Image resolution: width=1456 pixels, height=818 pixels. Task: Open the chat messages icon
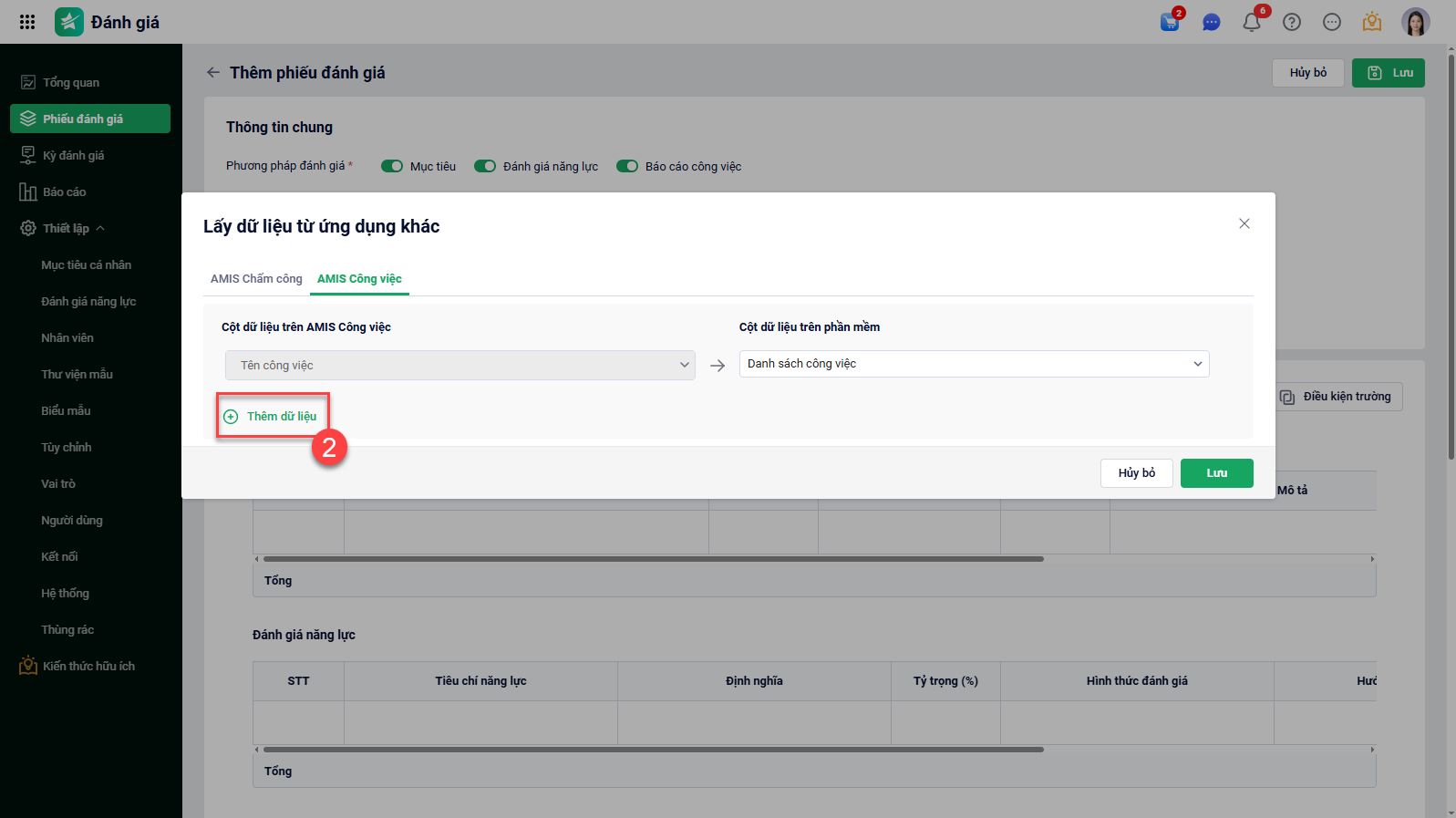(x=1211, y=22)
